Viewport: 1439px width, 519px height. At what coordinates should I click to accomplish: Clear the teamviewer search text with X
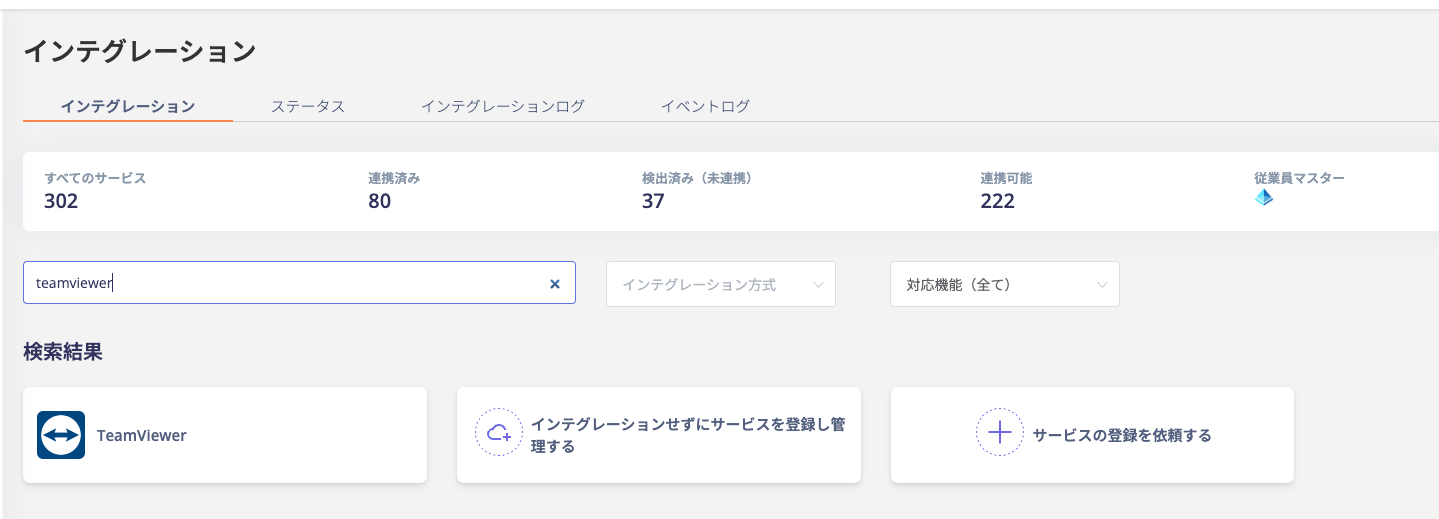click(x=555, y=284)
